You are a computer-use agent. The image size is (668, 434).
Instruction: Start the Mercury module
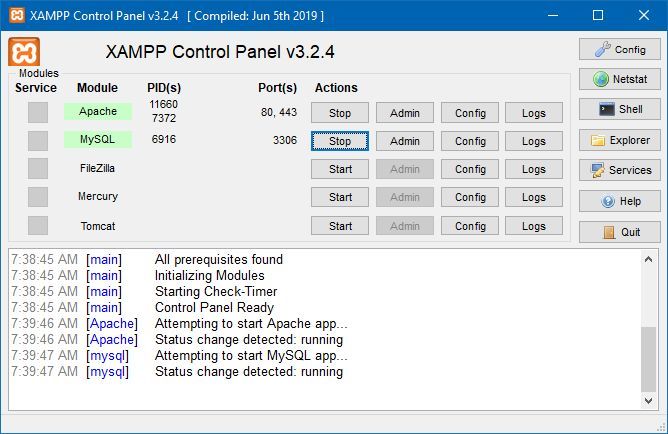coord(340,197)
